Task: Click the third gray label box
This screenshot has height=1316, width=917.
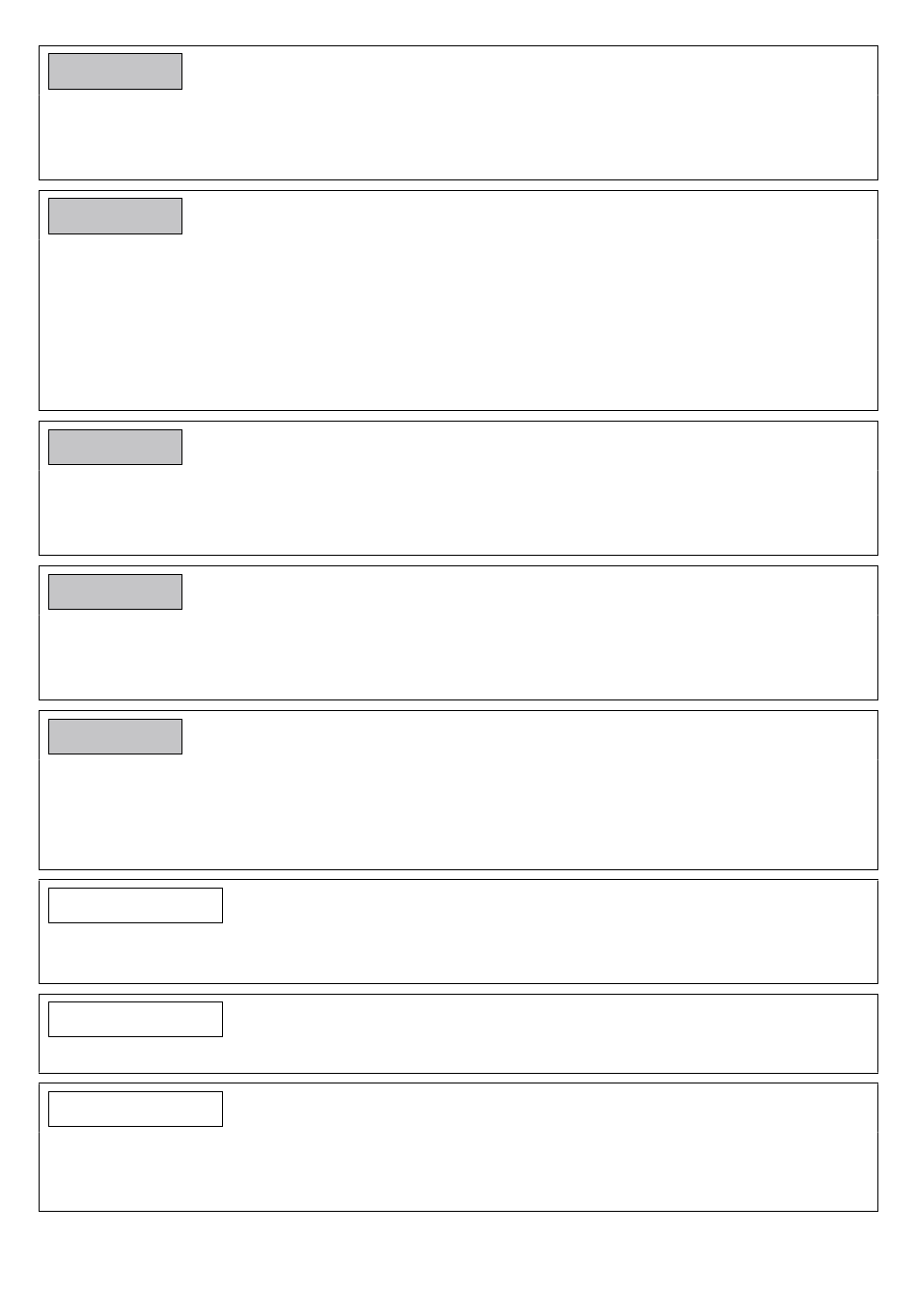Action: (x=115, y=448)
